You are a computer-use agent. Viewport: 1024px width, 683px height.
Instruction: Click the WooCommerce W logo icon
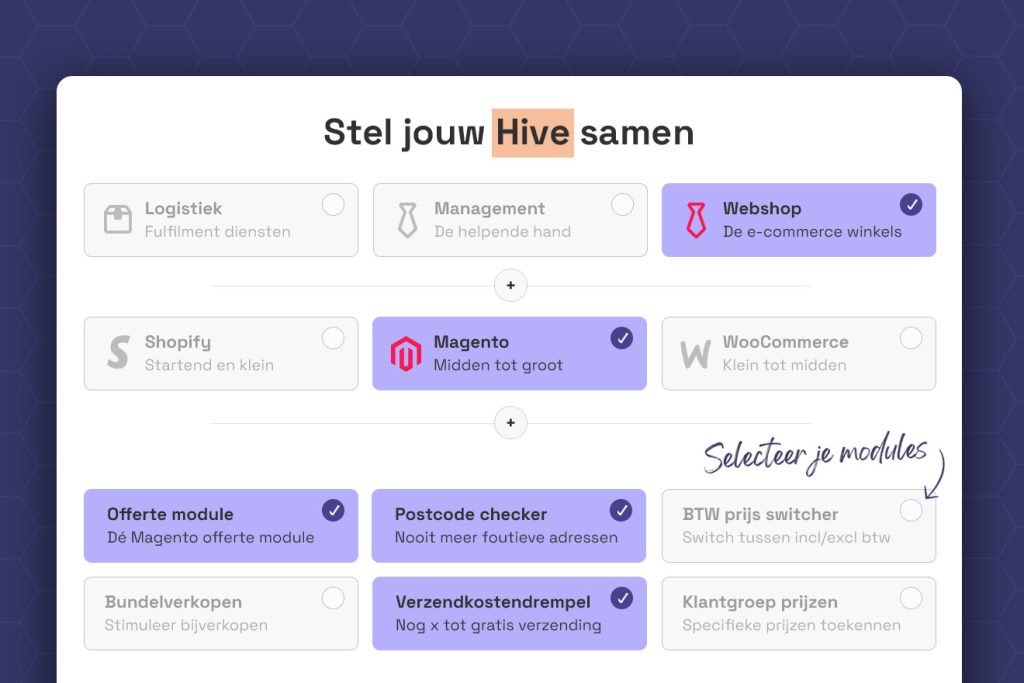point(695,354)
